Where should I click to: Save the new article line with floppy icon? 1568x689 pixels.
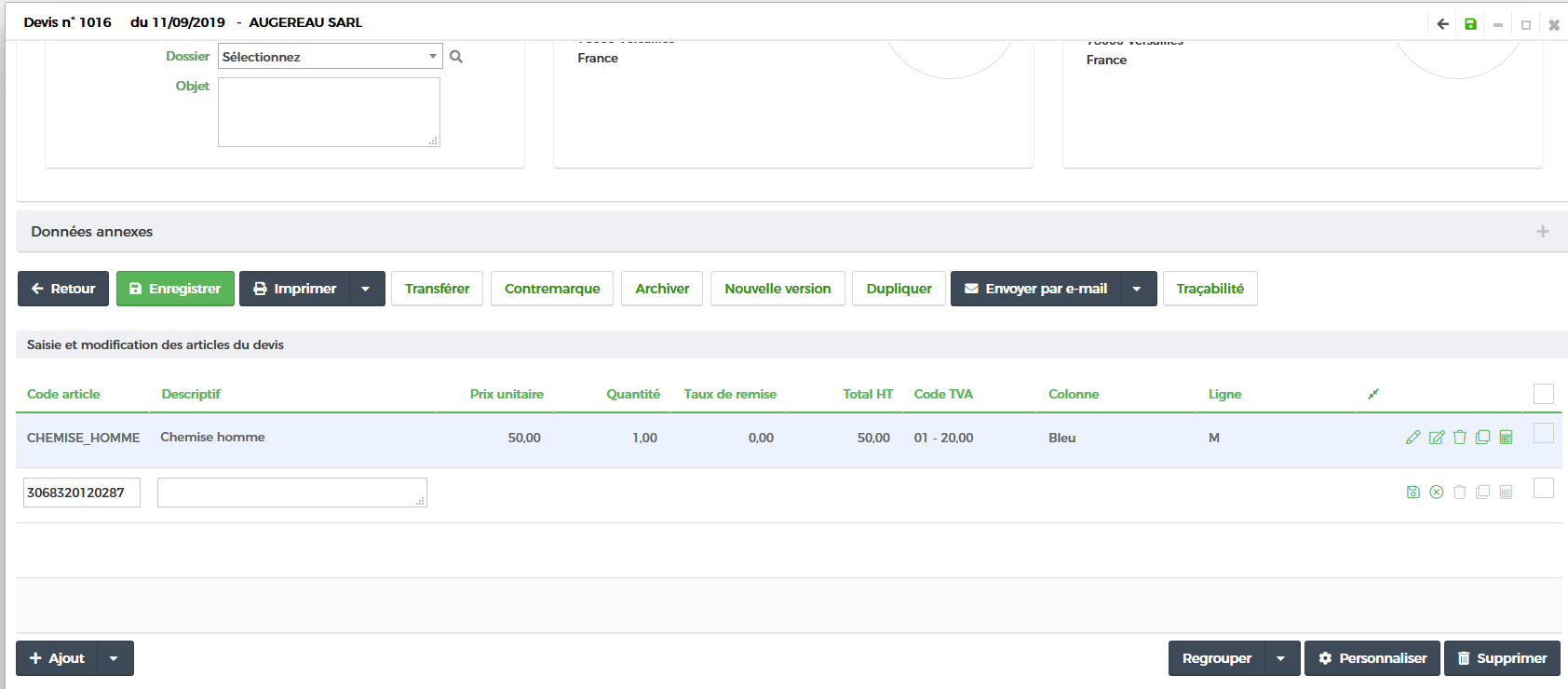tap(1413, 493)
